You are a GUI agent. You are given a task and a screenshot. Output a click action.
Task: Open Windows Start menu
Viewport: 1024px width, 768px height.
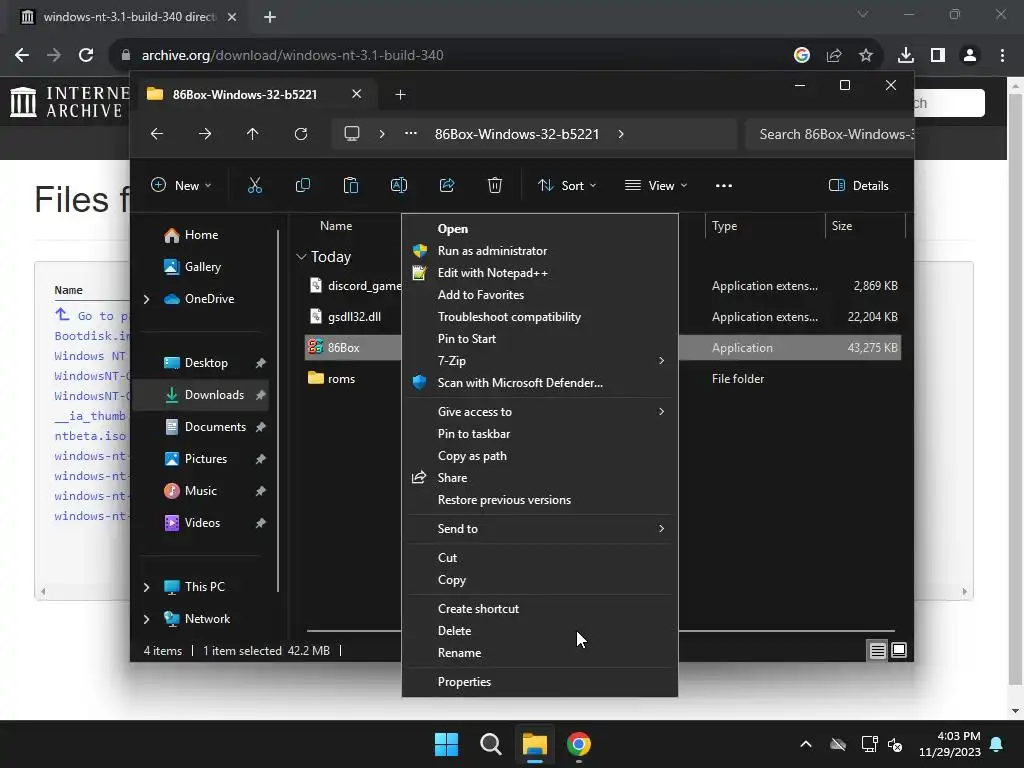[447, 744]
